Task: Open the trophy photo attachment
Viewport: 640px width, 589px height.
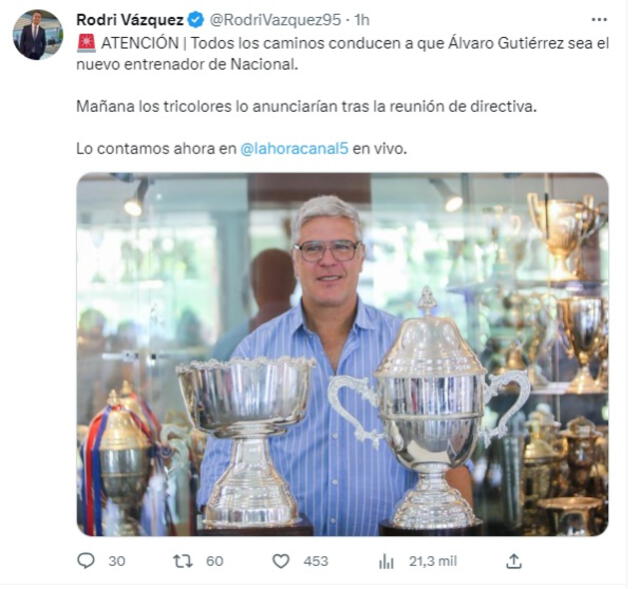Action: (342, 354)
